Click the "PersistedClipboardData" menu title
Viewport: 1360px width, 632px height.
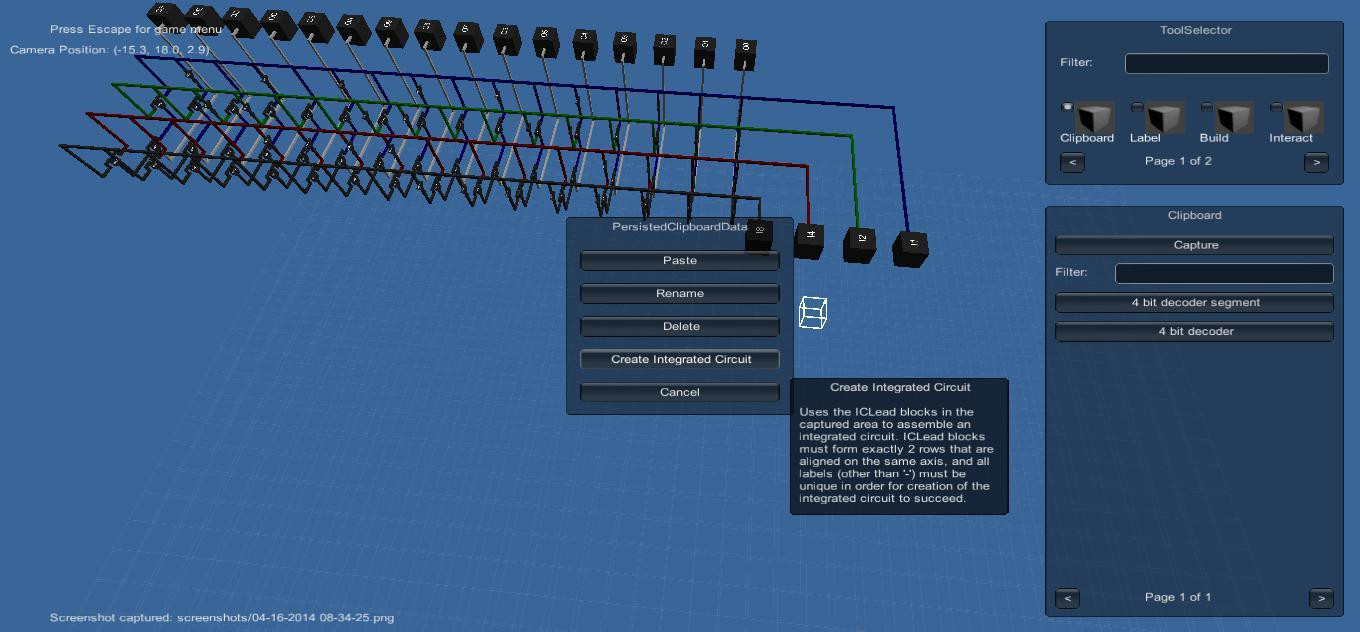point(680,227)
